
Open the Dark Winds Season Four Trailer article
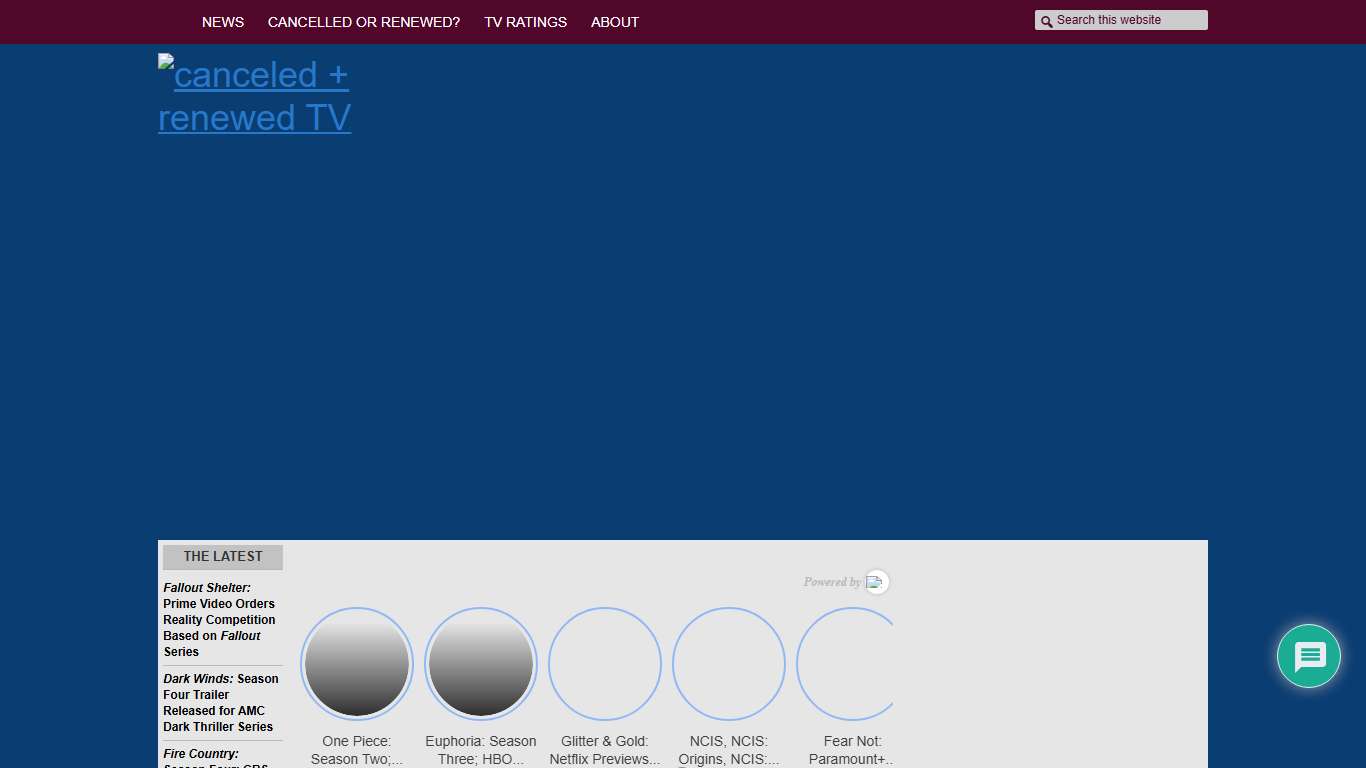coord(219,702)
